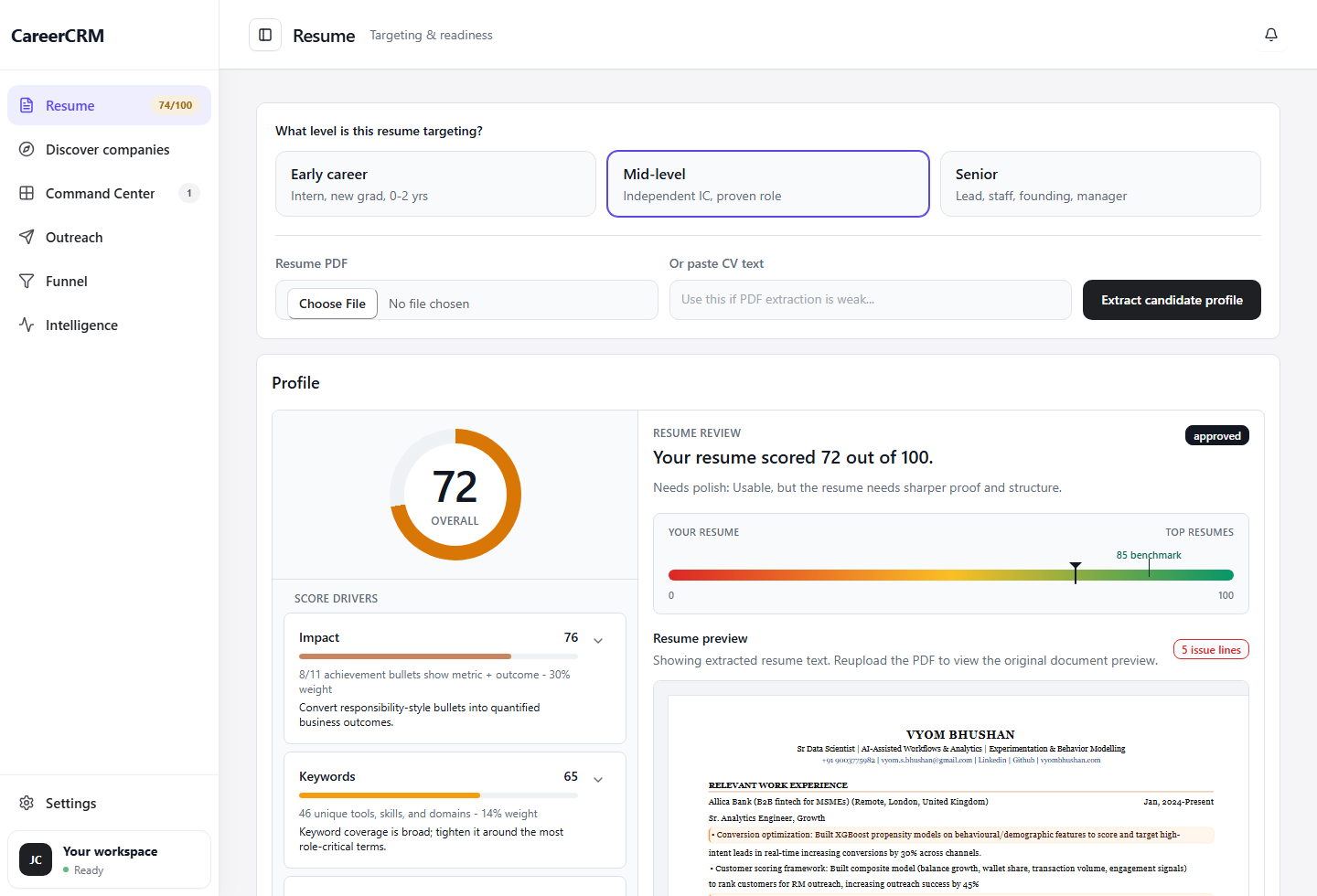Image resolution: width=1317 pixels, height=896 pixels.
Task: Open Settings in sidebar
Action: tap(109, 803)
